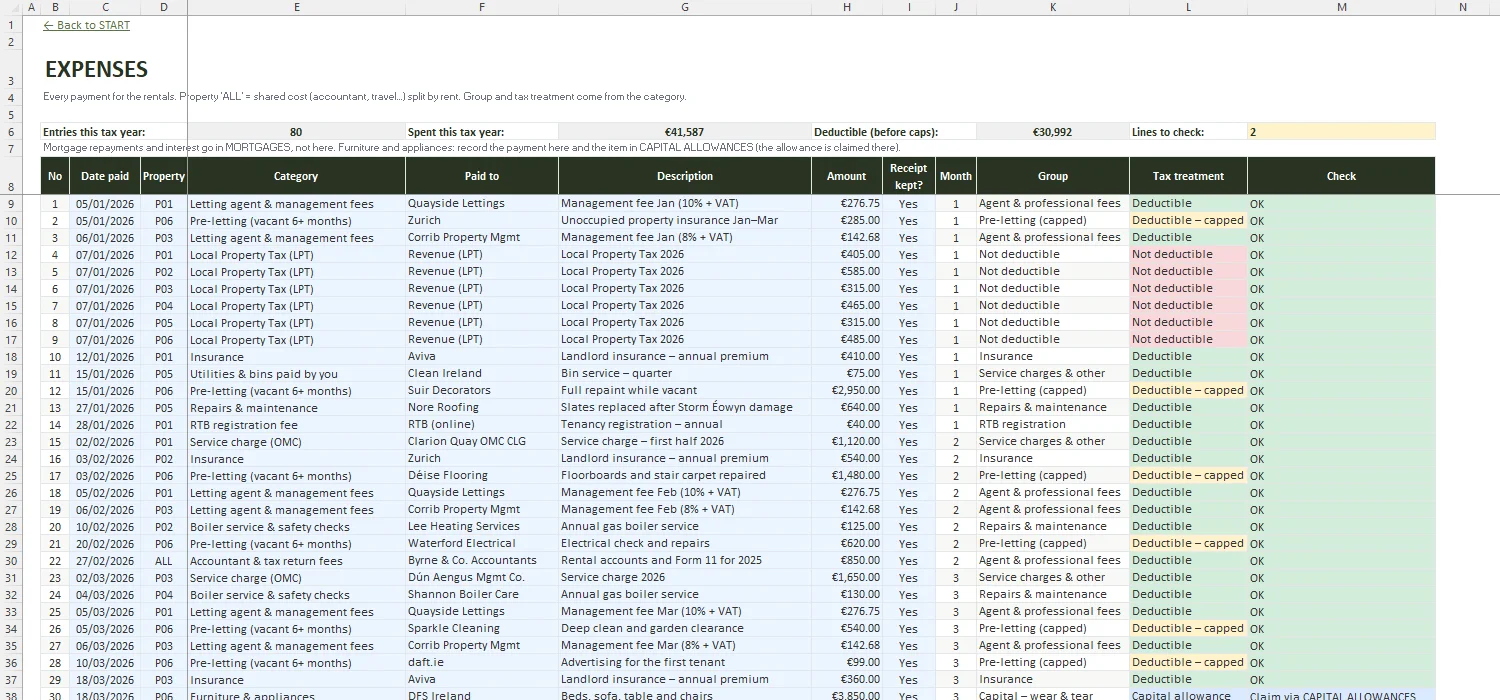Select RTB registration fee category cell
This screenshot has height=700, width=1500.
tap(296, 424)
